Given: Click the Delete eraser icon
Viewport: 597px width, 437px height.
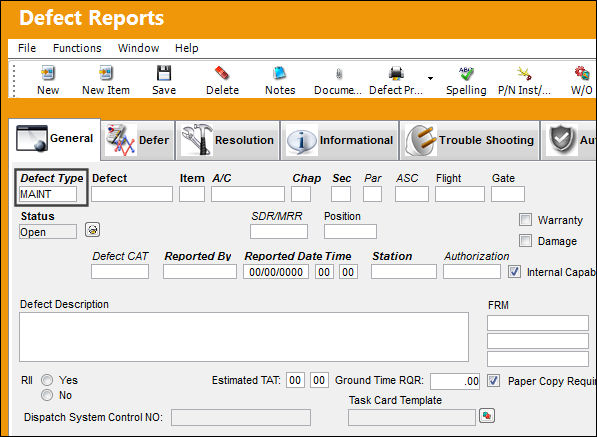Looking at the screenshot, I should (222, 73).
